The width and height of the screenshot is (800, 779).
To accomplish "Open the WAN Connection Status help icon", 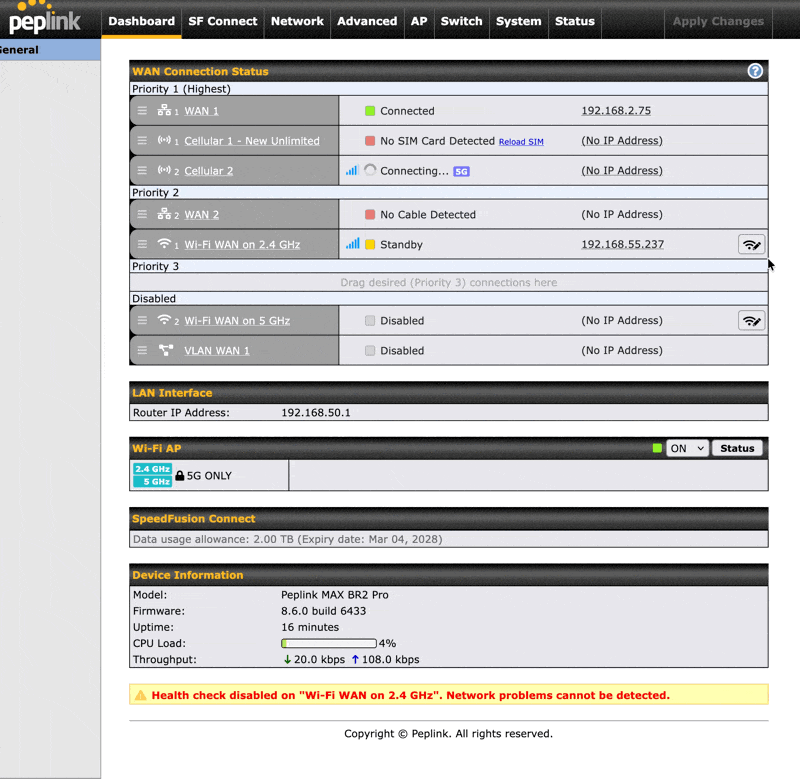I will point(755,71).
